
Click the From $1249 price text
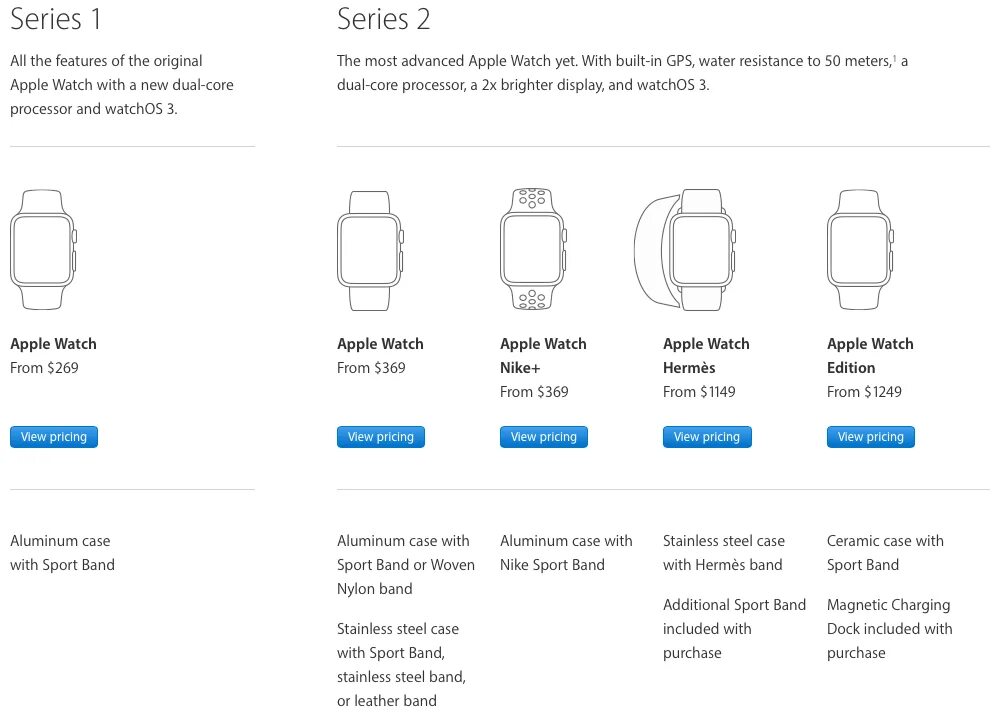coord(864,392)
